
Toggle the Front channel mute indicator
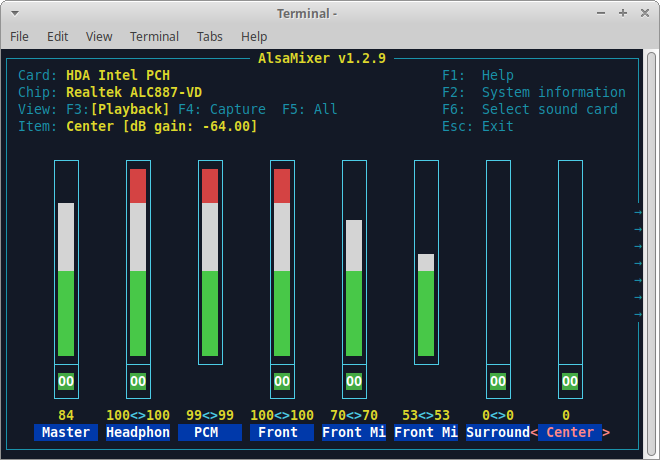point(282,381)
